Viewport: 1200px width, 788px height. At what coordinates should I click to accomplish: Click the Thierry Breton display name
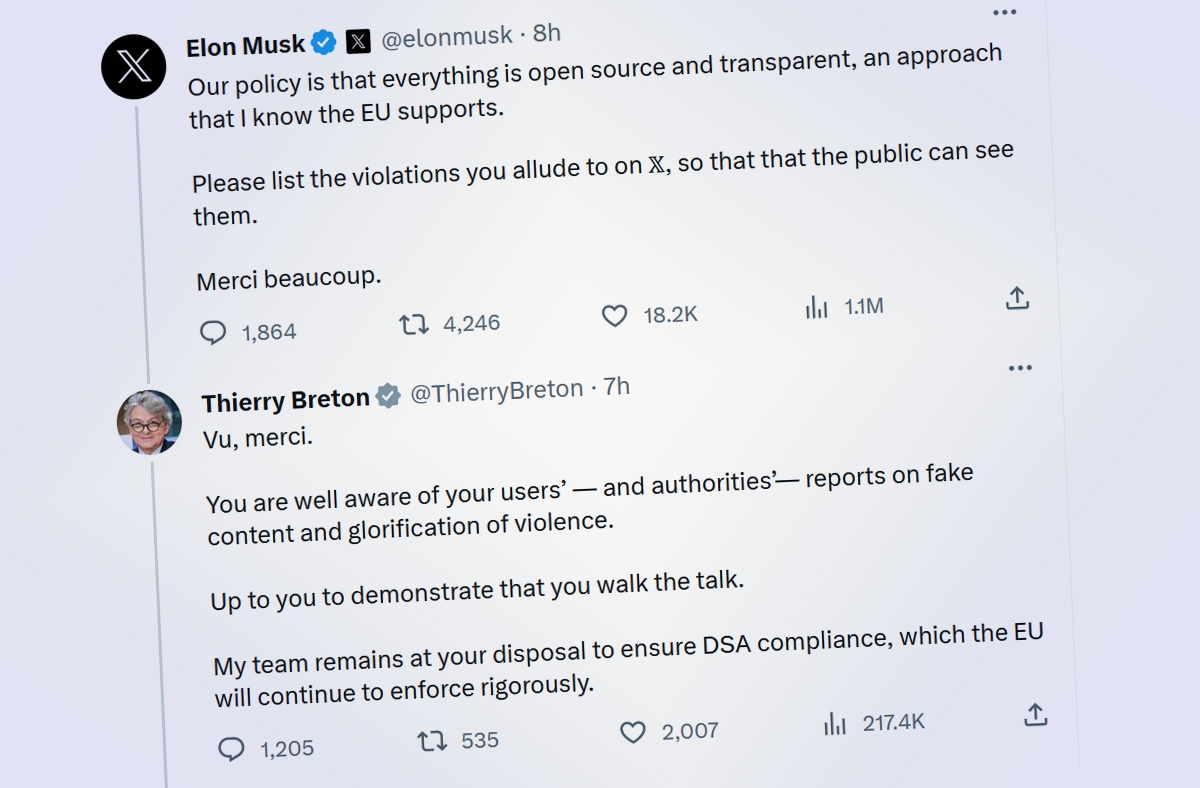tap(286, 401)
